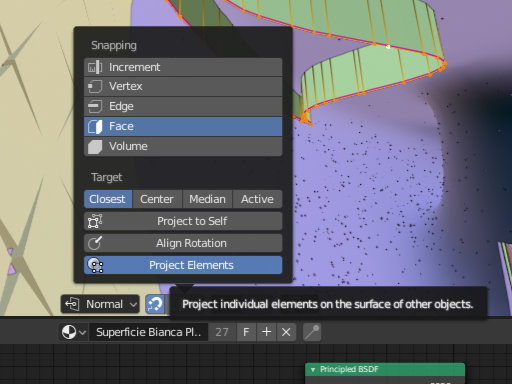Image resolution: width=512 pixels, height=384 pixels.
Task: Open the Normal transform orientation dropdown
Action: [x=100, y=304]
